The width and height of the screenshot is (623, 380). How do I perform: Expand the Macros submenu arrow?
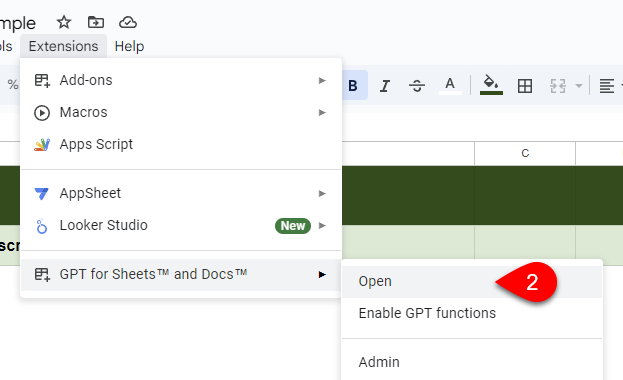pos(322,112)
